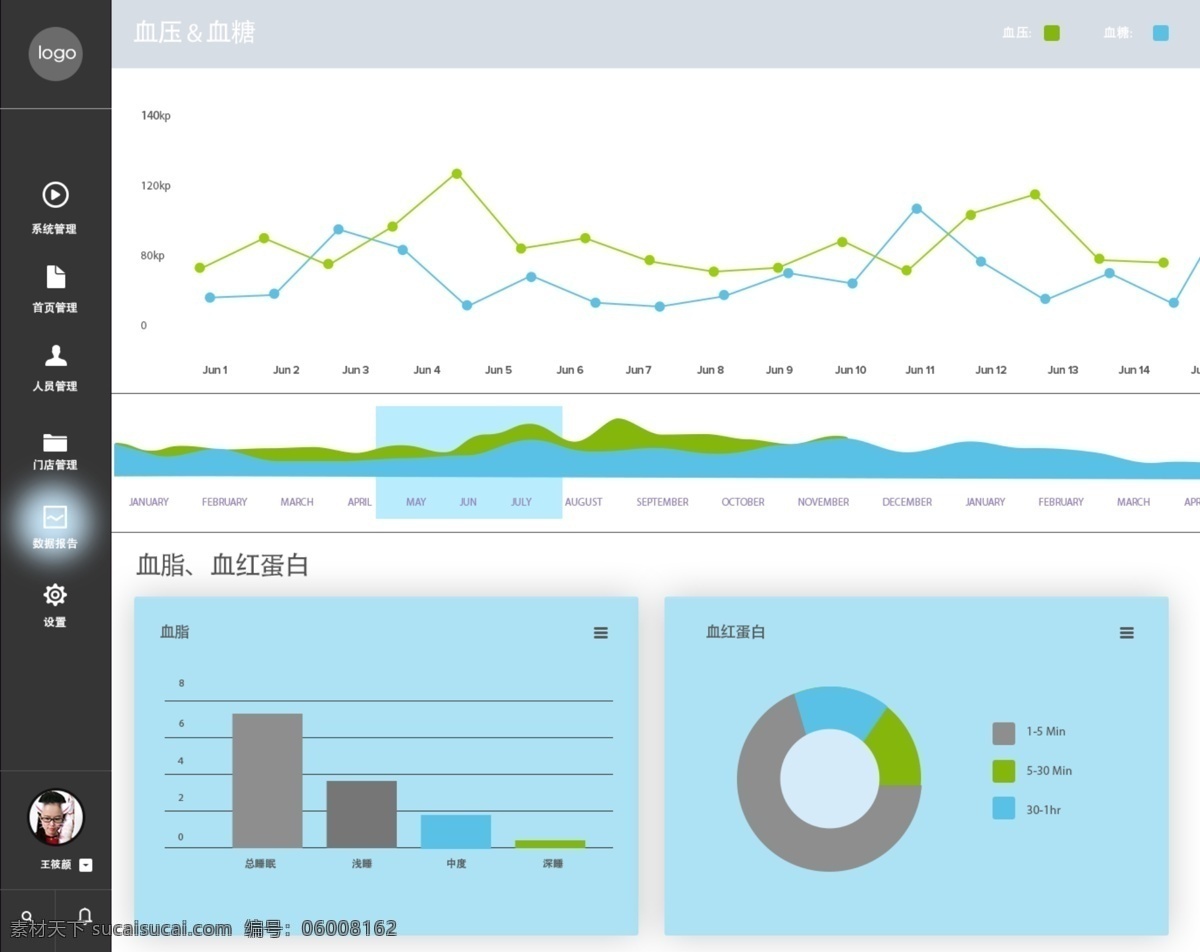This screenshot has height=952, width=1200.
Task: Open the 血脂 card hamburger menu
Action: click(601, 633)
